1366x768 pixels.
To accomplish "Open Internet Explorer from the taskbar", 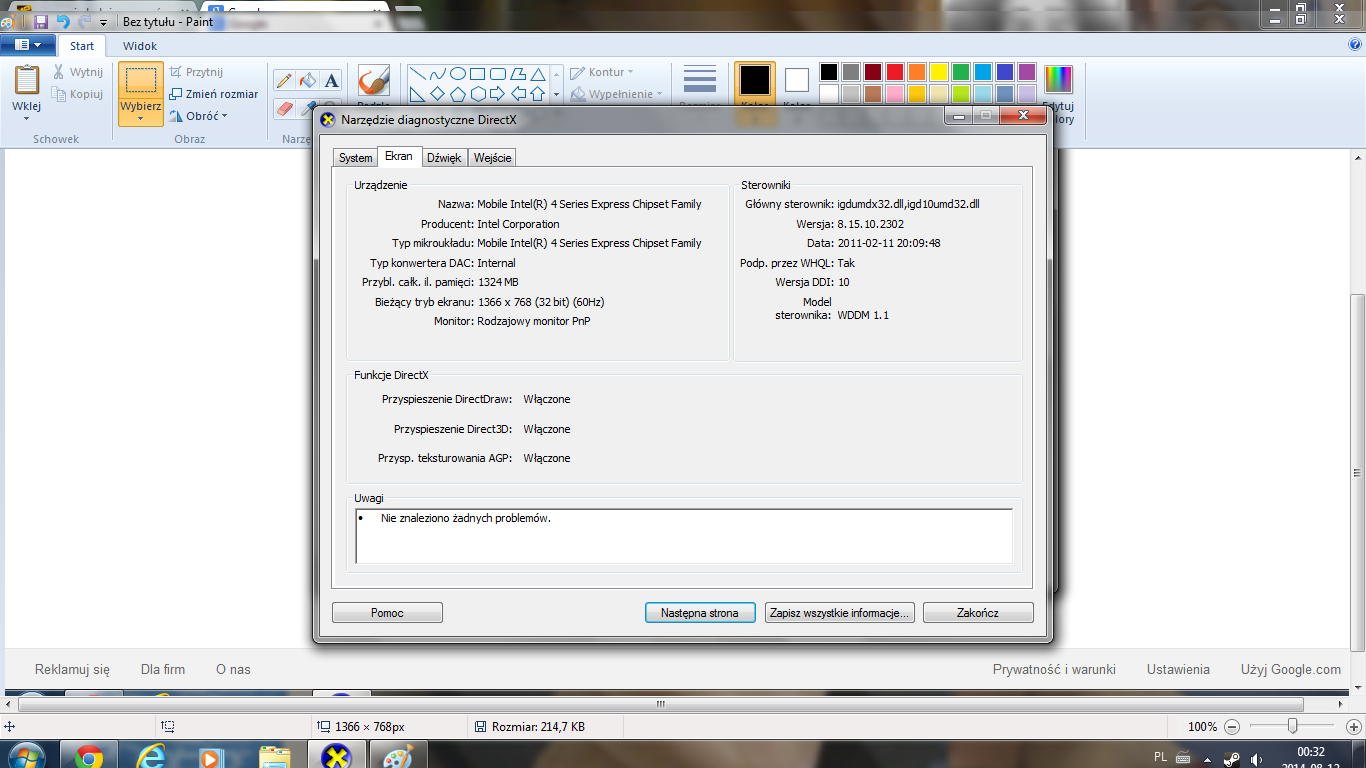I will (x=150, y=756).
